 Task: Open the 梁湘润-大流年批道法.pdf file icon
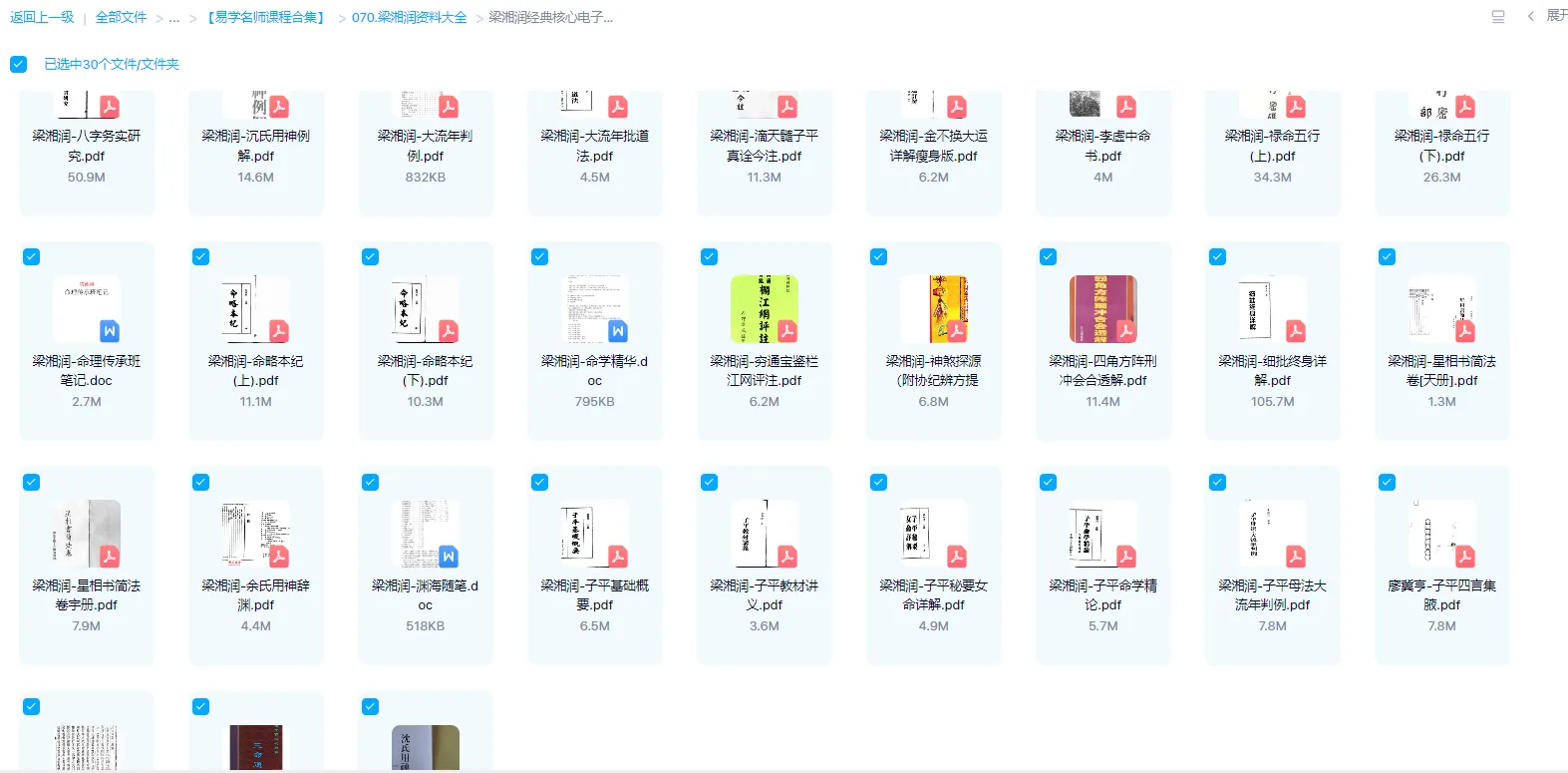595,105
